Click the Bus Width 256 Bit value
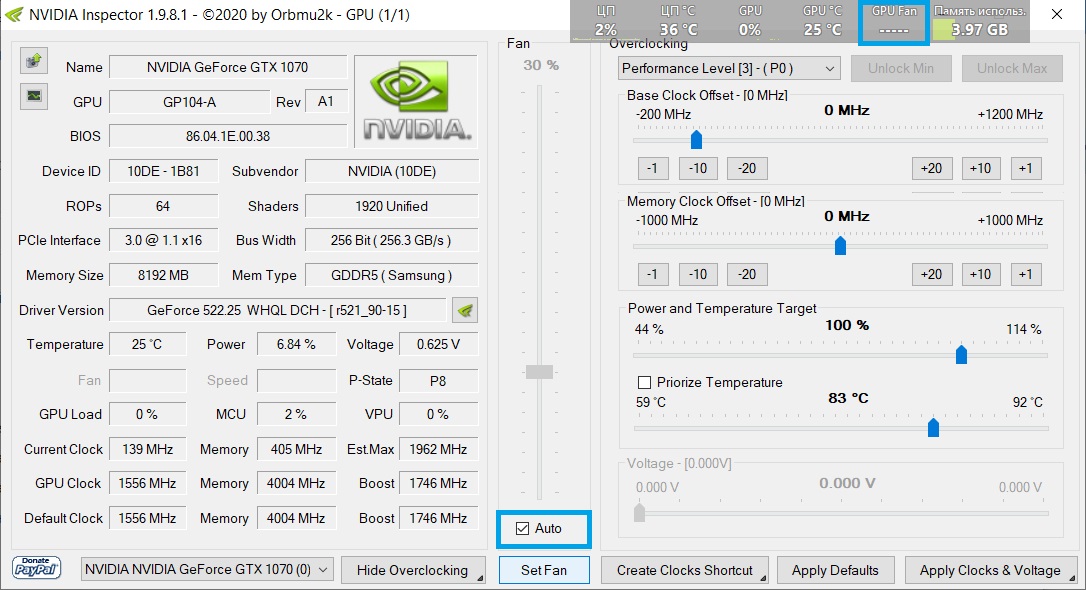Screen dimensions: 1086x590 (x=391, y=240)
